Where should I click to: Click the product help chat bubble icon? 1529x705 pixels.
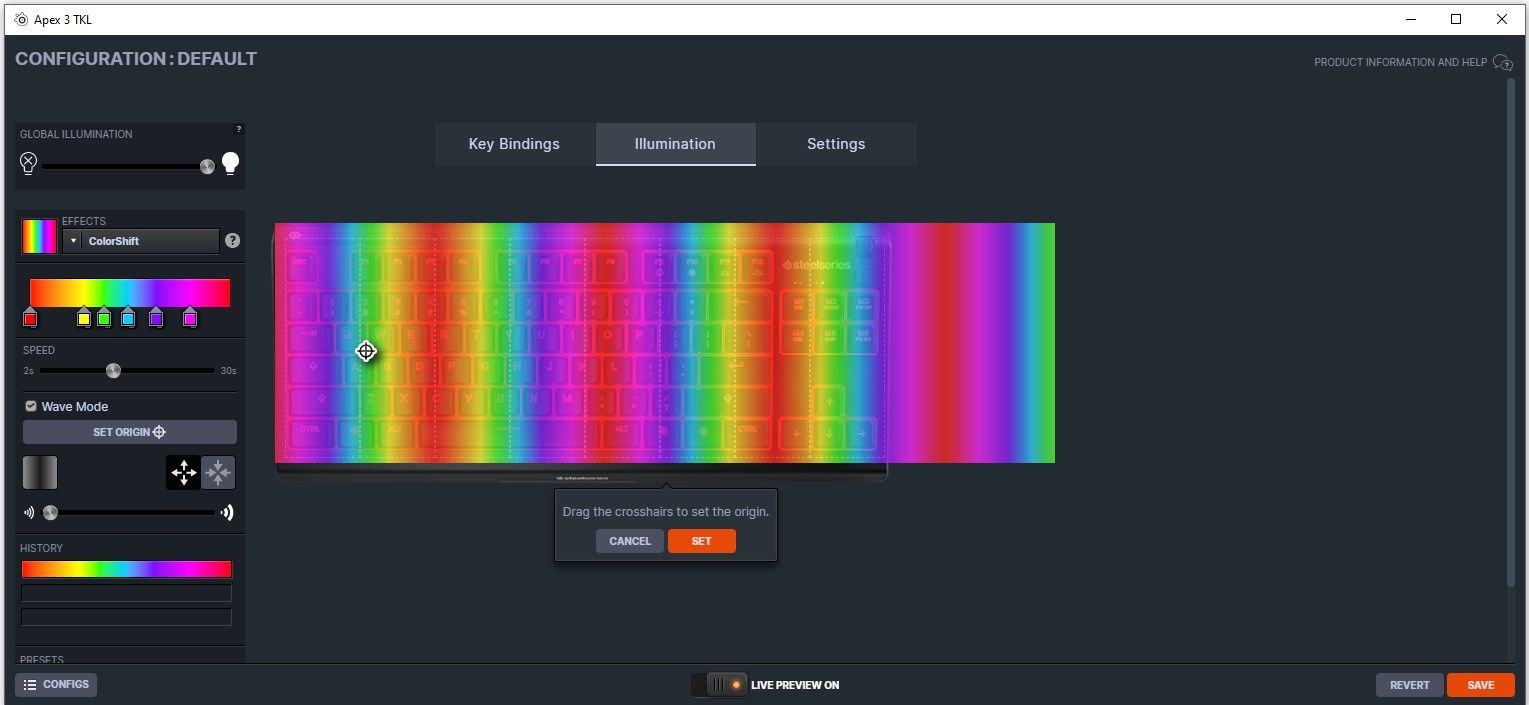coord(1502,62)
